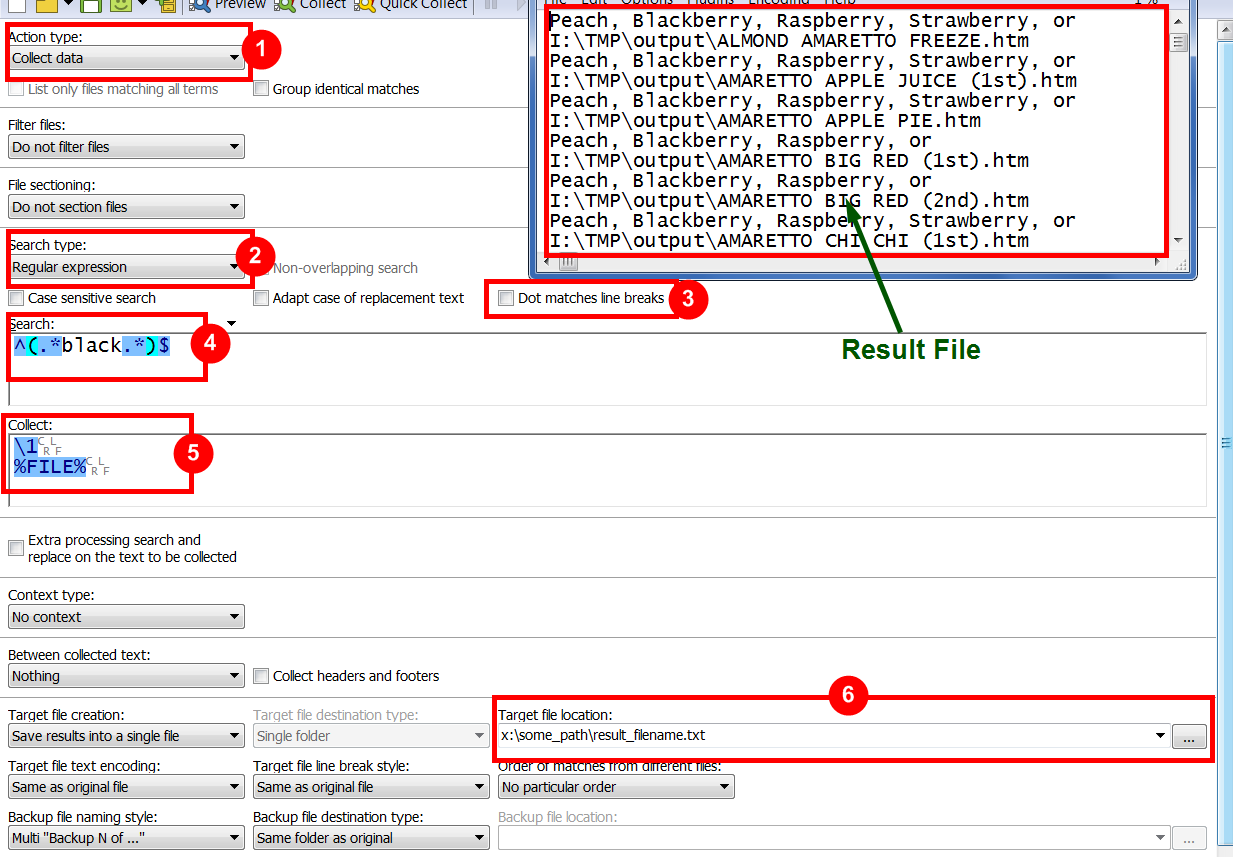This screenshot has height=857, width=1233.
Task: Open Target file creation dropdown
Action: tap(126, 736)
